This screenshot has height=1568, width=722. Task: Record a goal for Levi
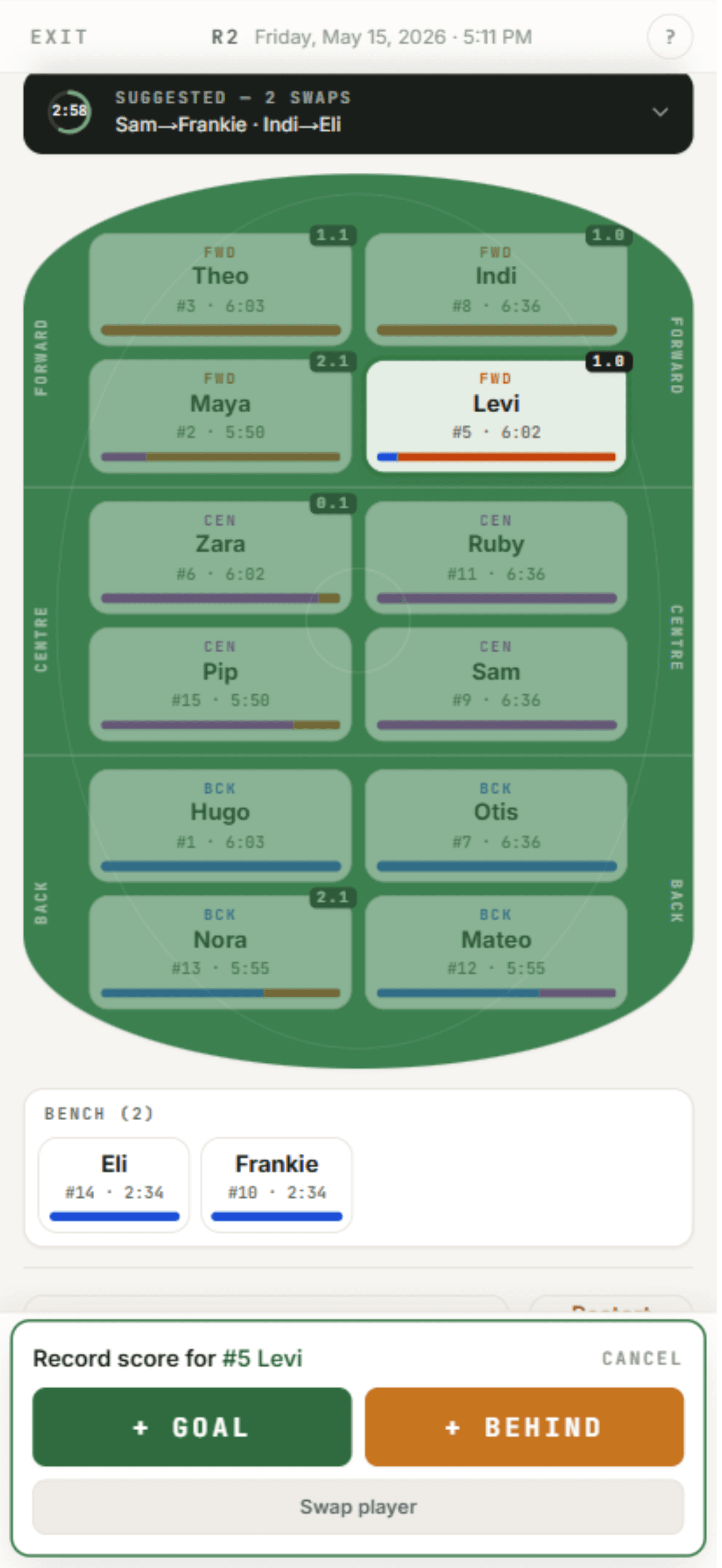[193, 1427]
